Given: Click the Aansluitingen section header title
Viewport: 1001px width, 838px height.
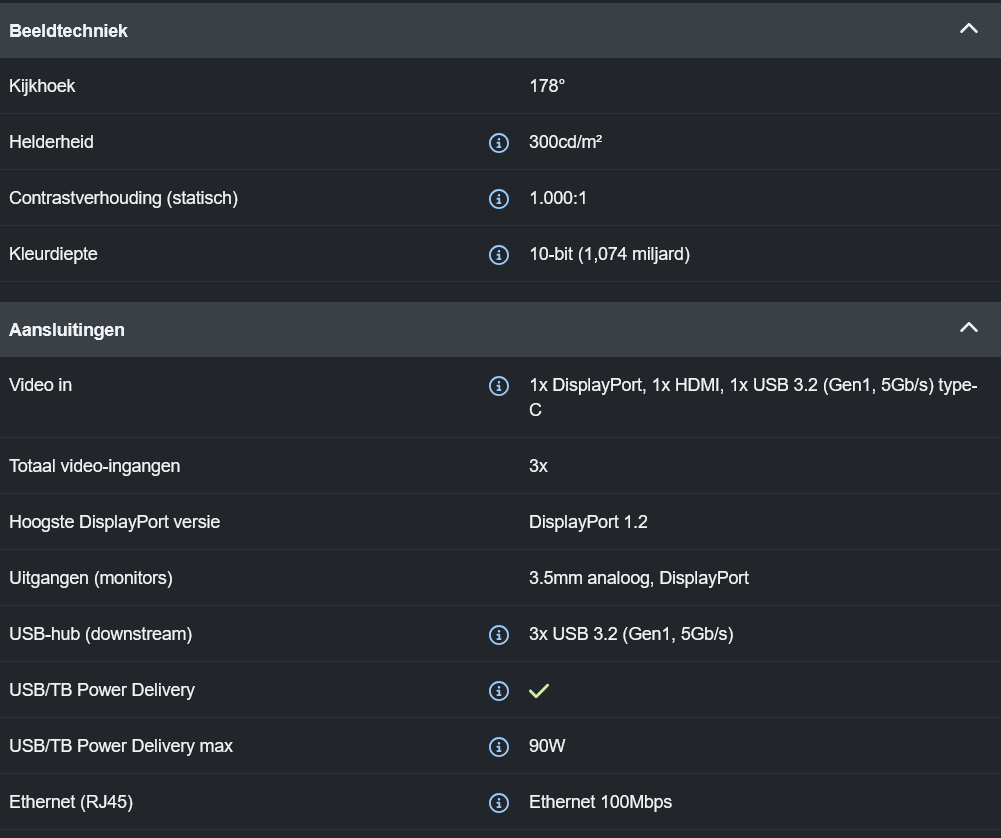Looking at the screenshot, I should click(x=67, y=330).
